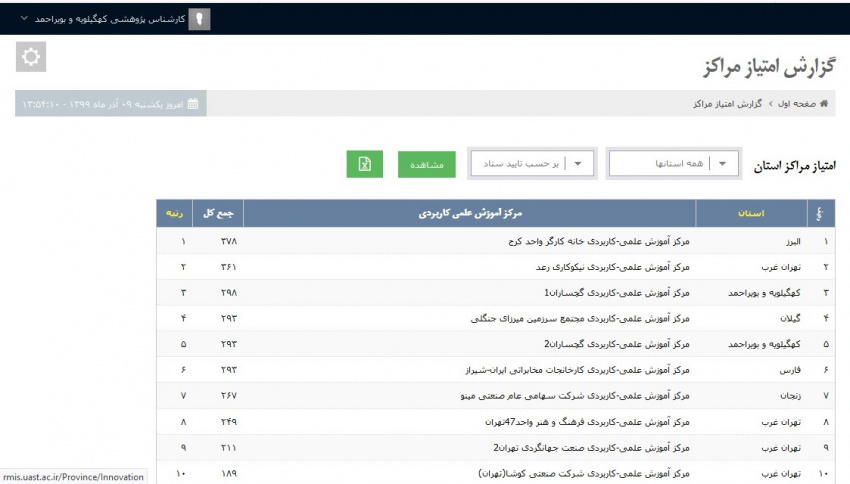Expand the user menu chevron in header
Screen dimensions: 850x484
[x=24, y=18]
